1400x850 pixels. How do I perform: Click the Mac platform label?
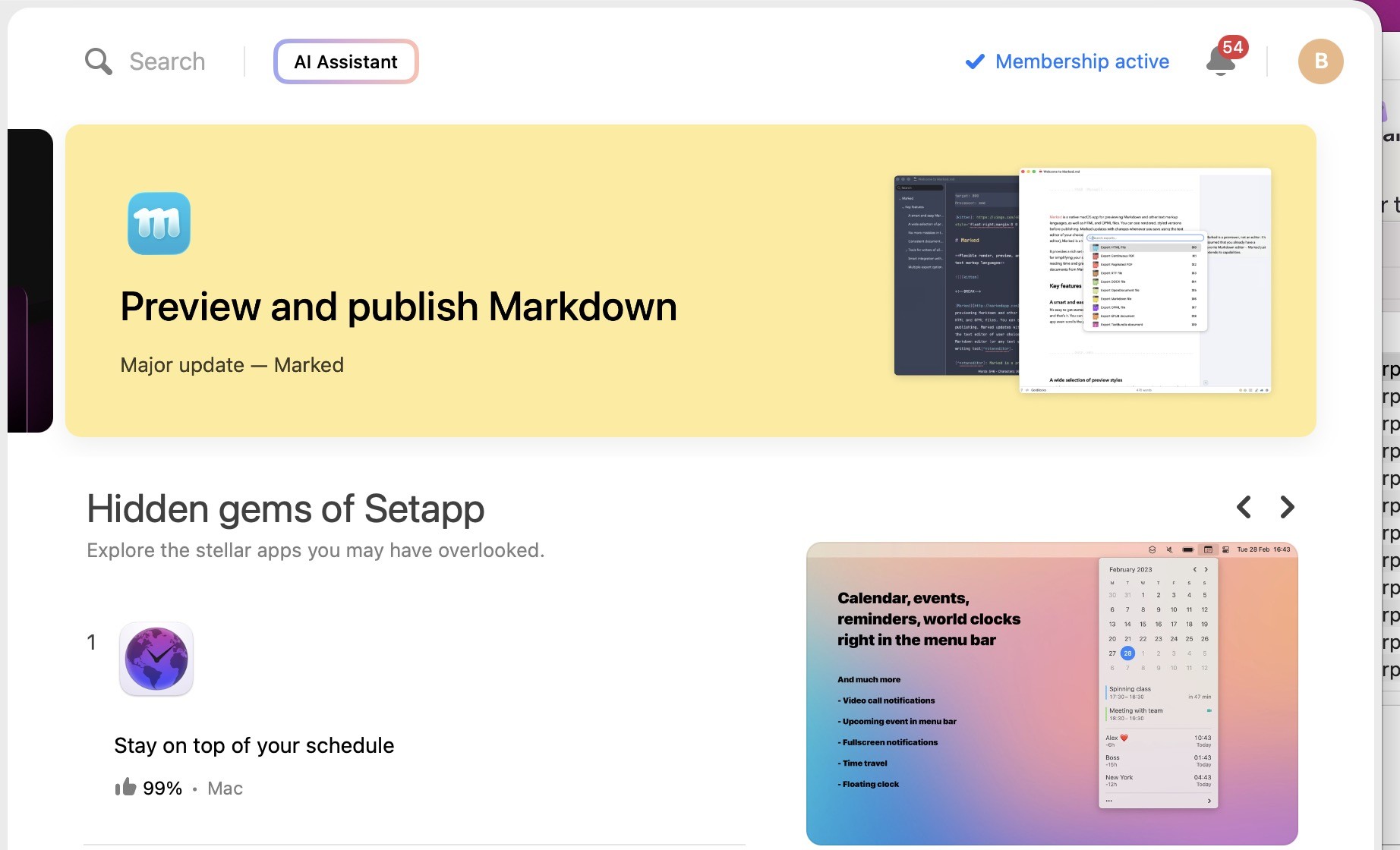click(x=225, y=789)
